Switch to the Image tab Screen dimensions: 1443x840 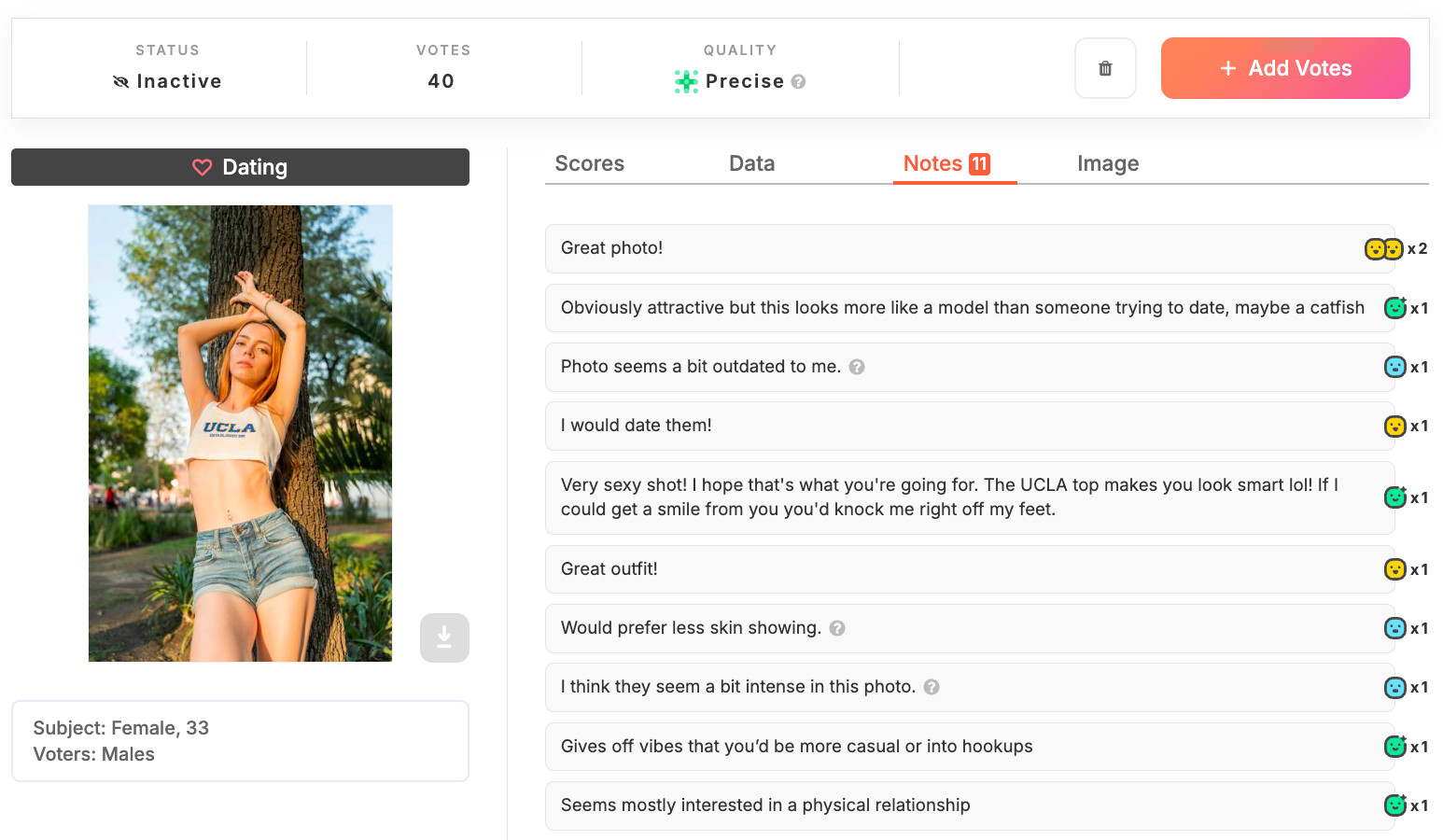pyautogui.click(x=1108, y=163)
